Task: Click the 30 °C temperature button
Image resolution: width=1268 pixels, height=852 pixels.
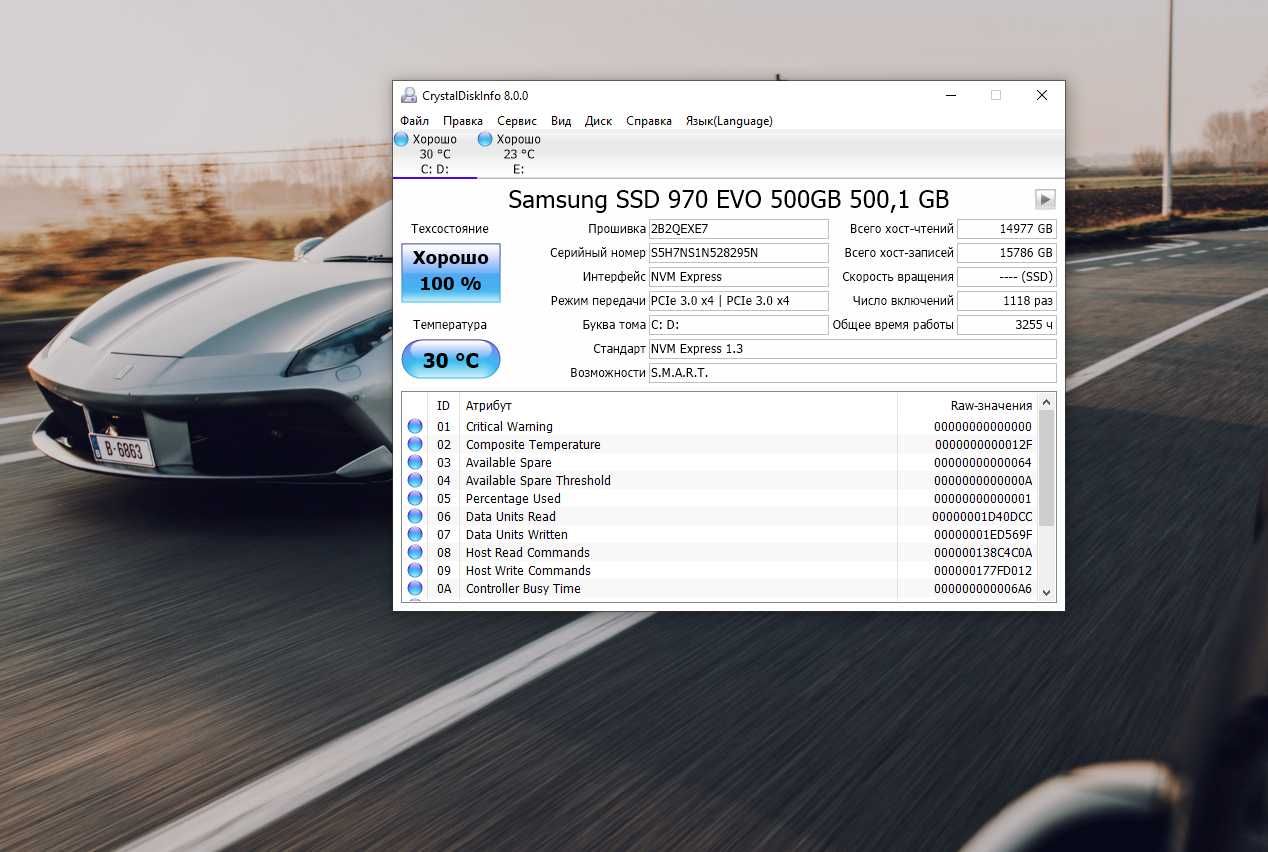Action: click(451, 360)
